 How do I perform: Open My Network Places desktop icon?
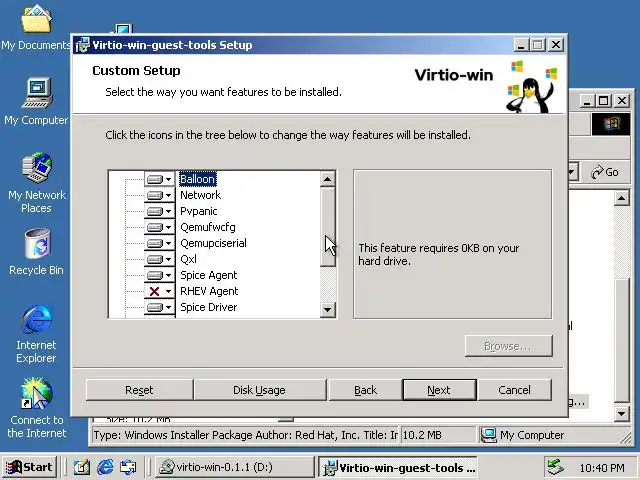37,183
